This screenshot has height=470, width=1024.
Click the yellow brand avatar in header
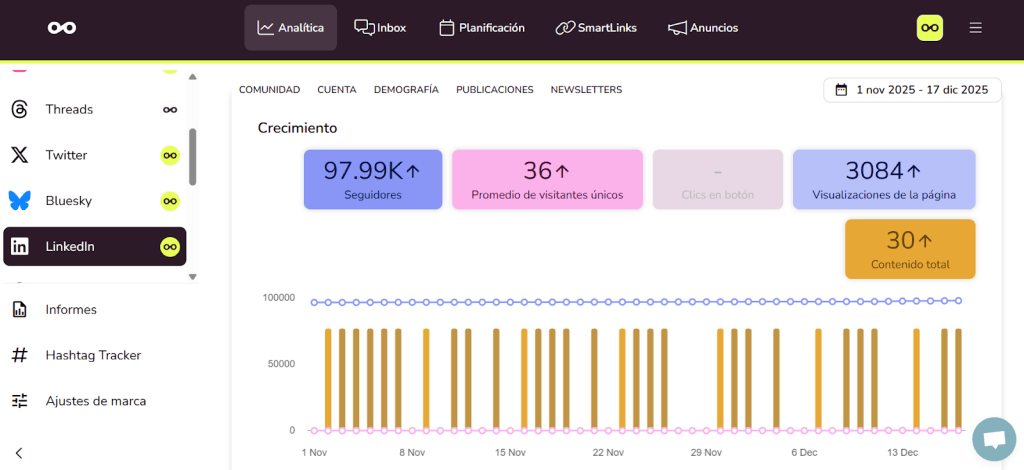930,28
